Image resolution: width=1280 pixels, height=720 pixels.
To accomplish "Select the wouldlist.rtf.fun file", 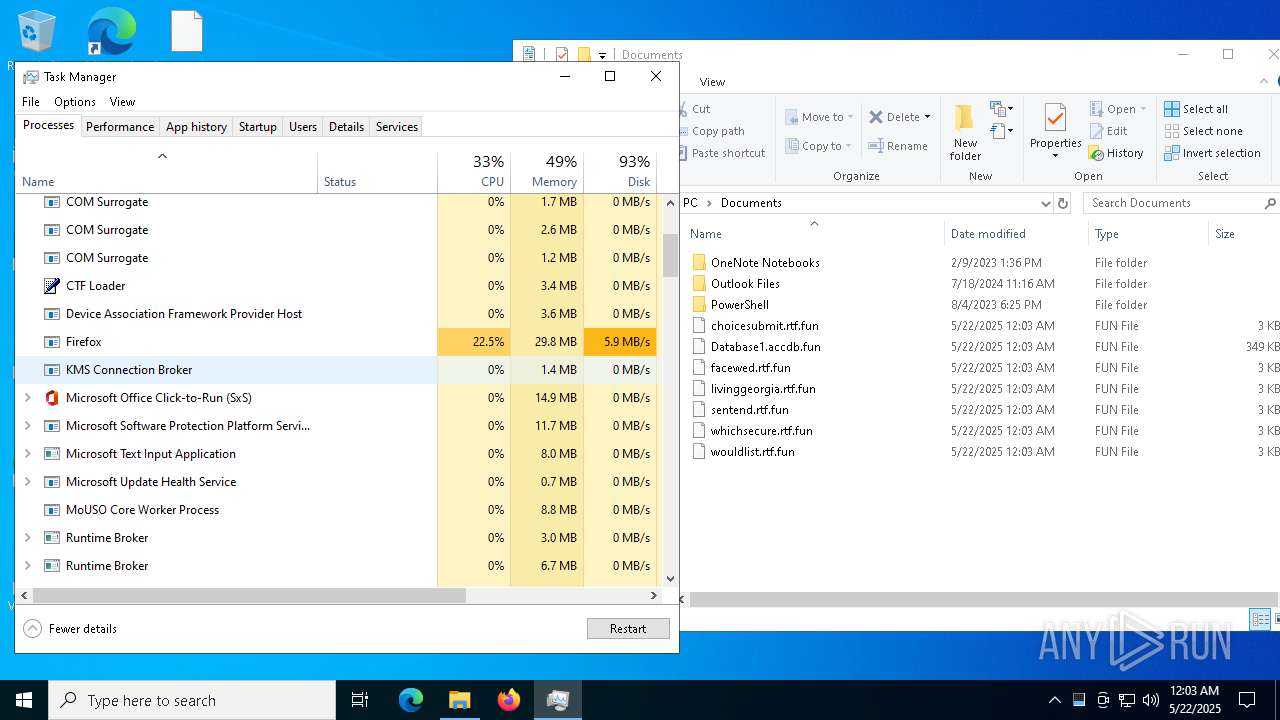I will click(753, 452).
